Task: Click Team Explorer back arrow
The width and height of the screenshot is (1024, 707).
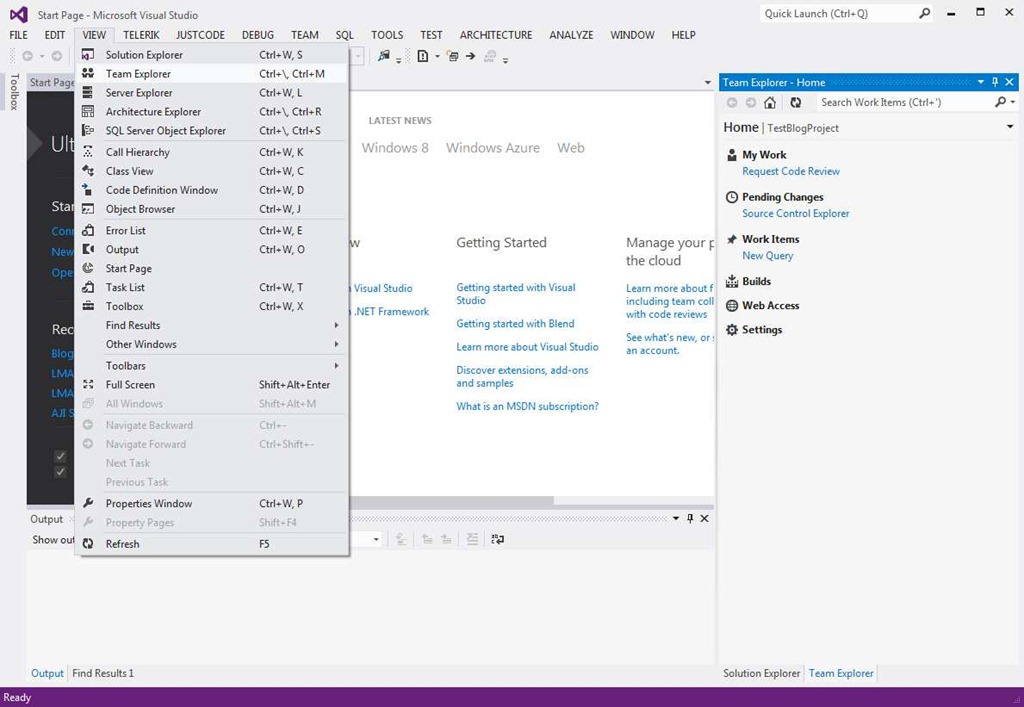Action: click(x=732, y=102)
